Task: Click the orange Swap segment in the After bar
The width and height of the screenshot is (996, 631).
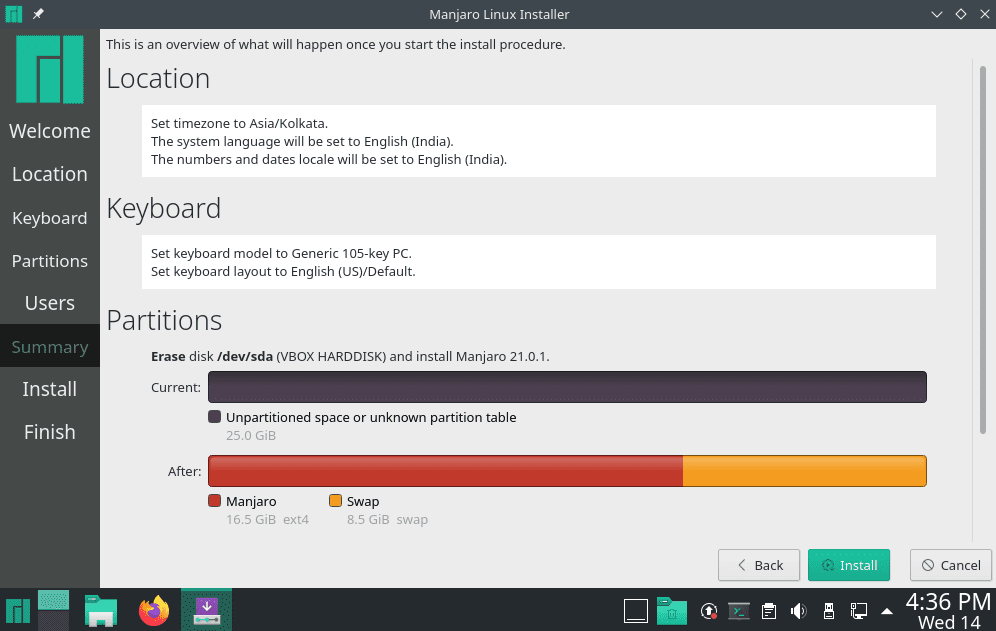Action: click(805, 470)
